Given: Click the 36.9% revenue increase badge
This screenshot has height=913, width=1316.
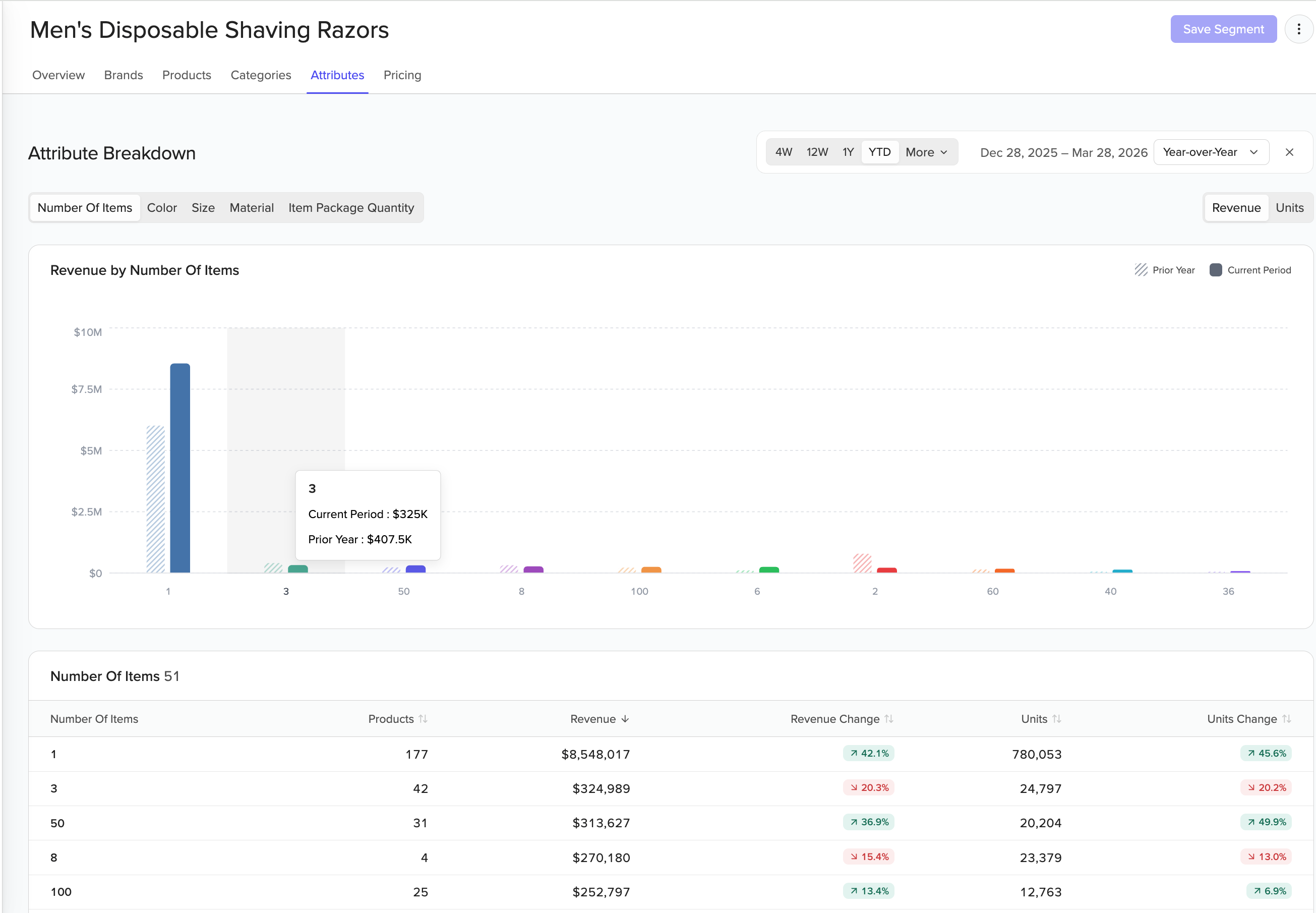Looking at the screenshot, I should pyautogui.click(x=868, y=822).
